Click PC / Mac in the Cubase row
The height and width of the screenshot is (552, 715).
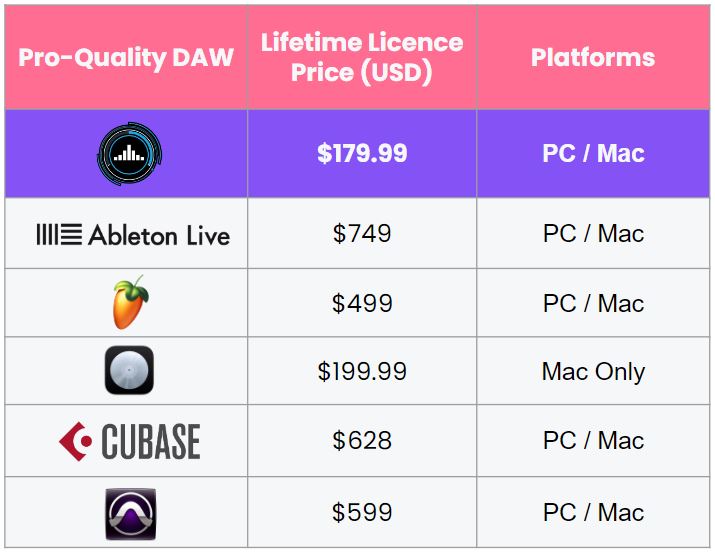(x=593, y=441)
